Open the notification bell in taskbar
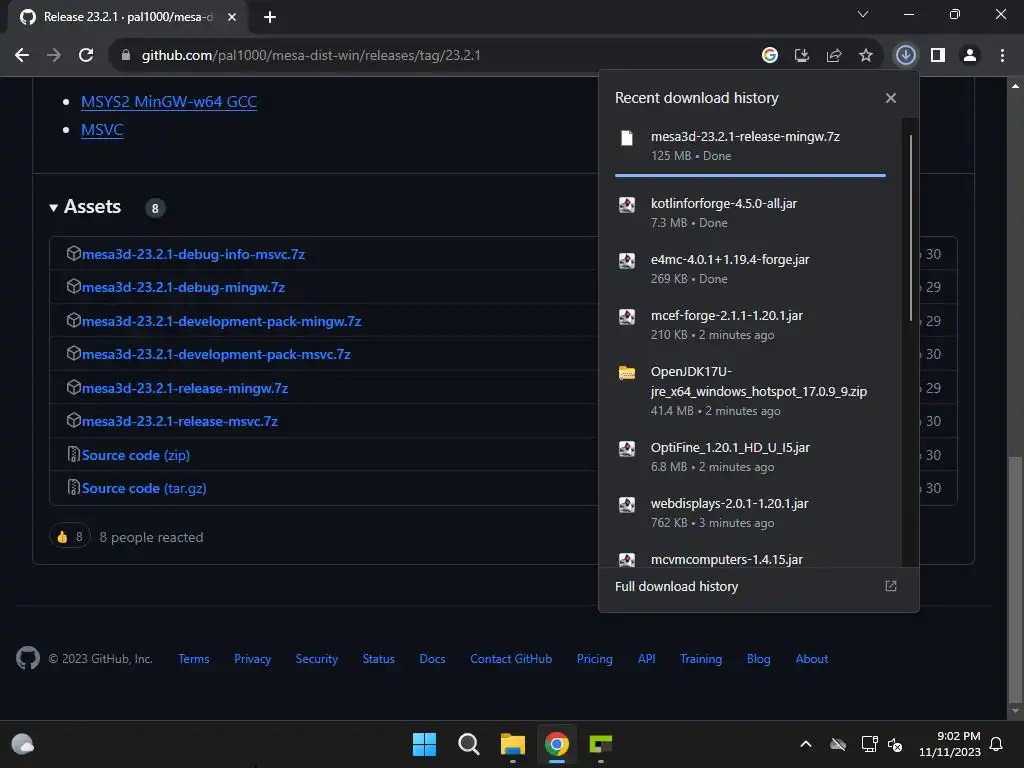 [996, 744]
